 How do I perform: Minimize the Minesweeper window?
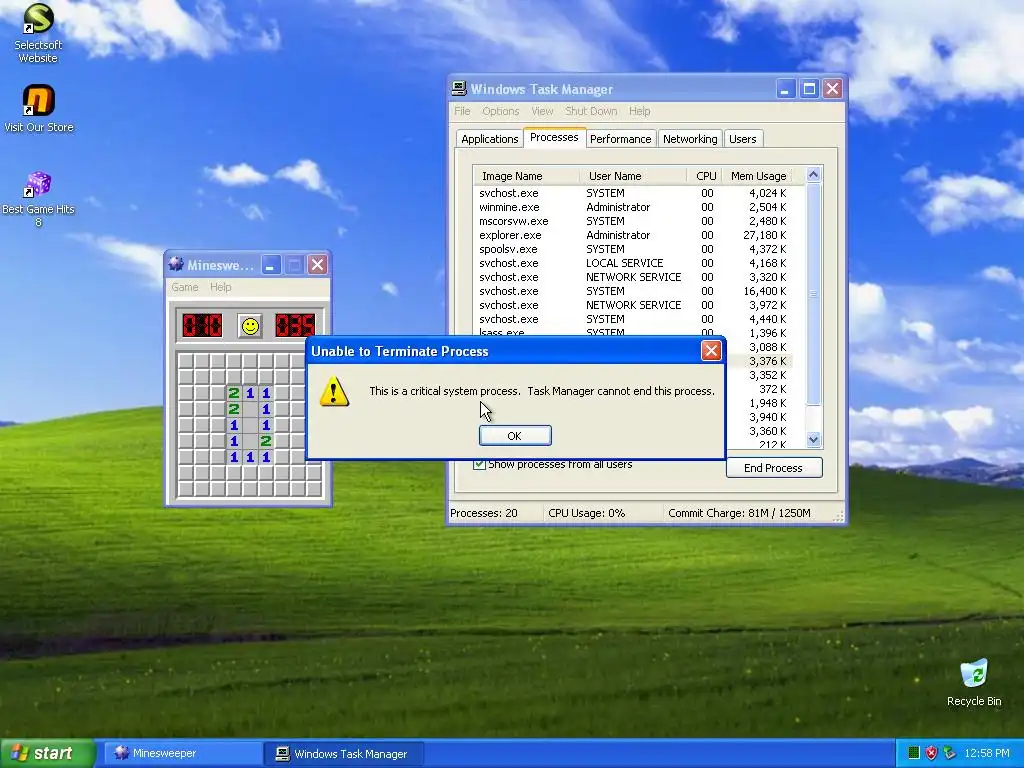point(271,264)
